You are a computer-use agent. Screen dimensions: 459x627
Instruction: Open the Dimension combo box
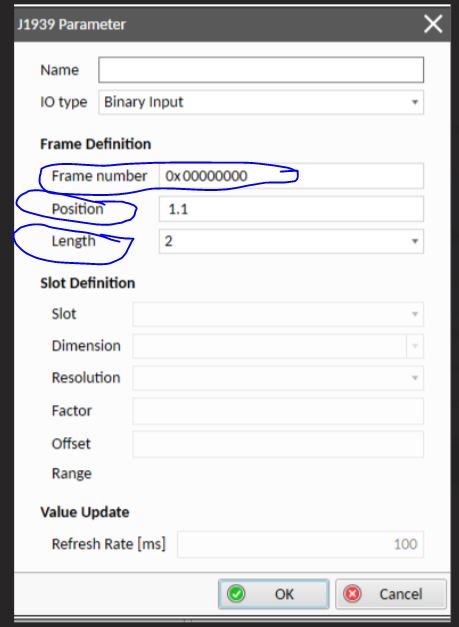point(278,346)
